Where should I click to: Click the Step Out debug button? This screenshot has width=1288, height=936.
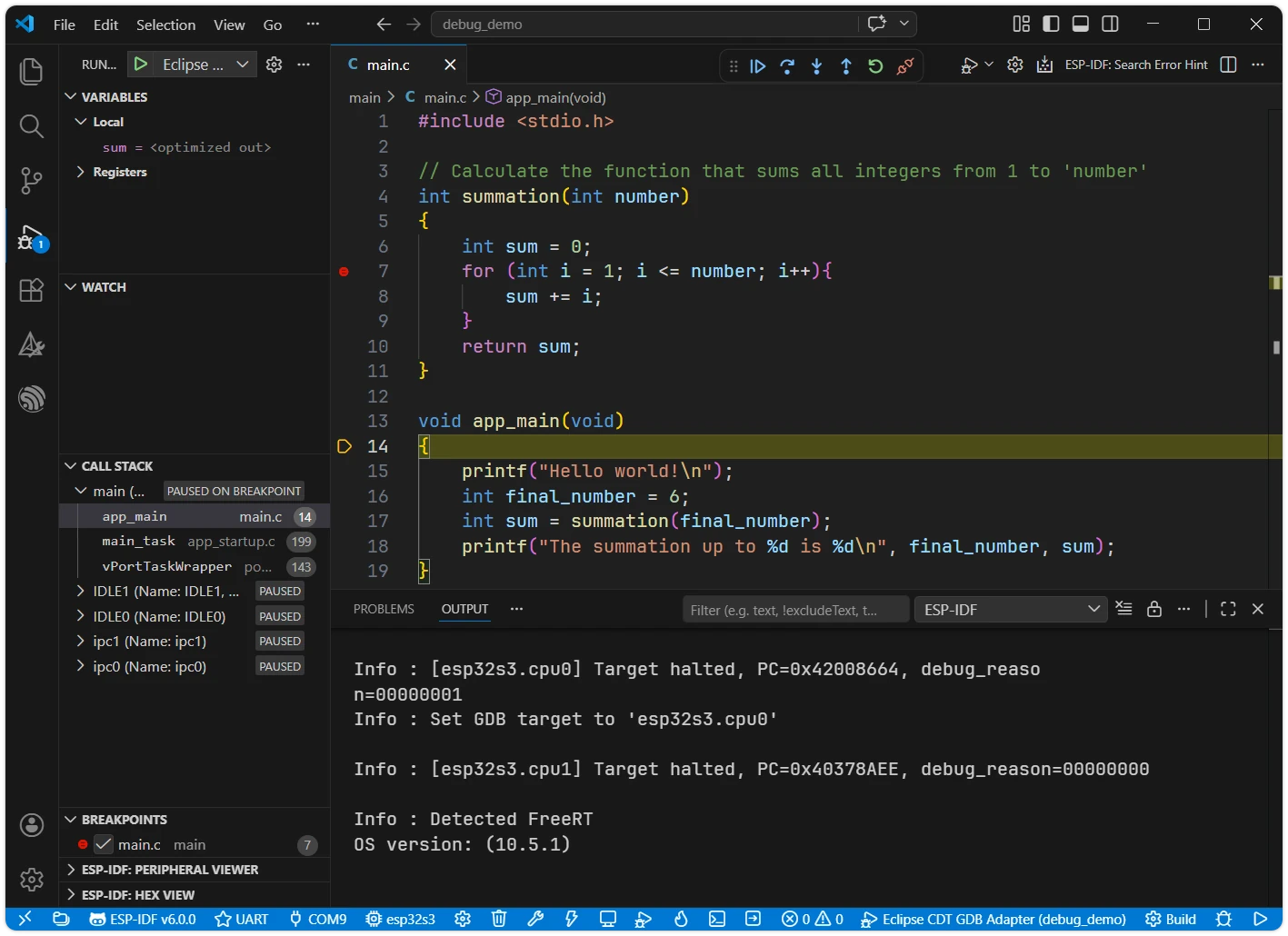[x=845, y=65]
